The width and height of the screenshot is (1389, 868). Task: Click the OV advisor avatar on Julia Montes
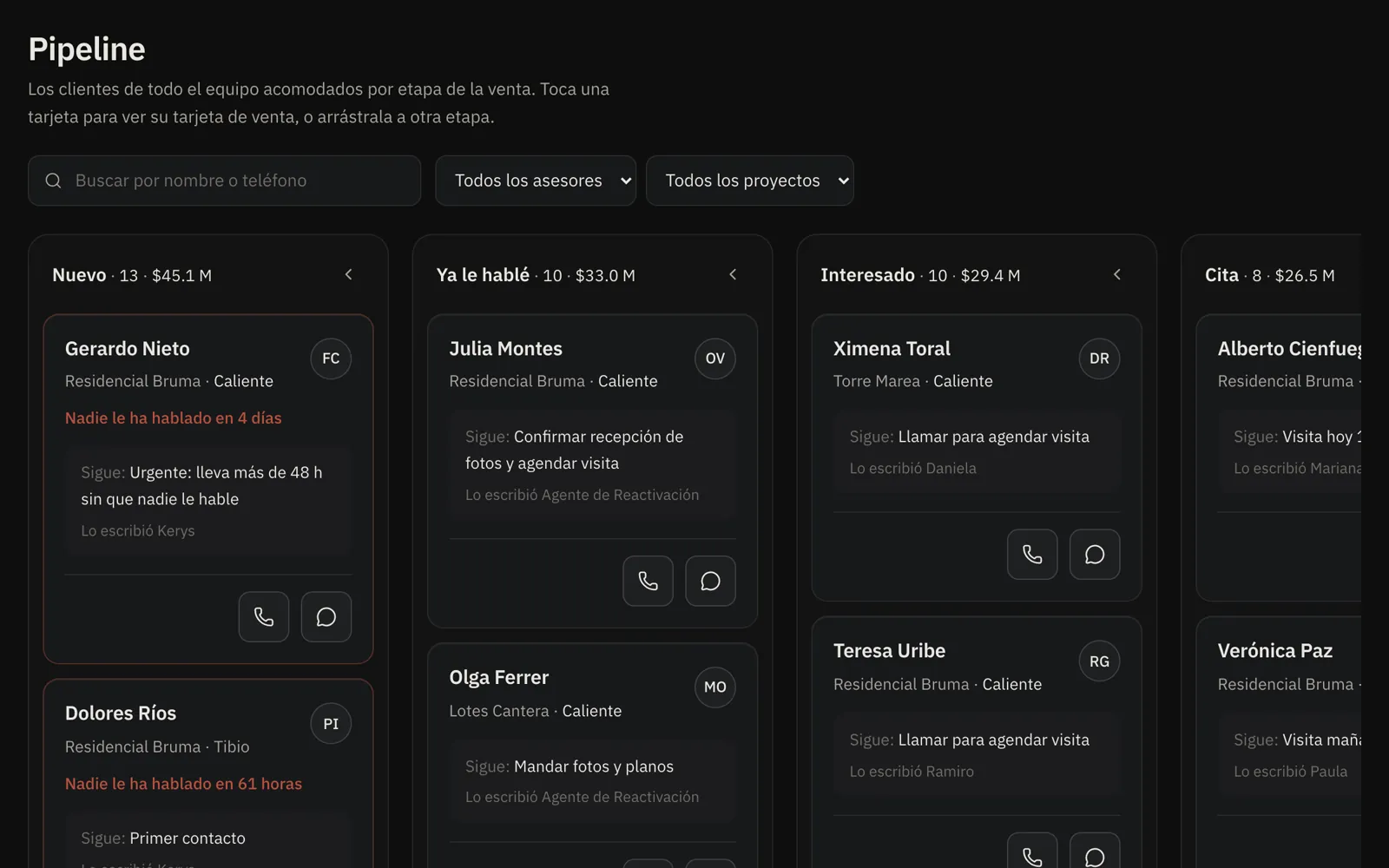tap(715, 358)
